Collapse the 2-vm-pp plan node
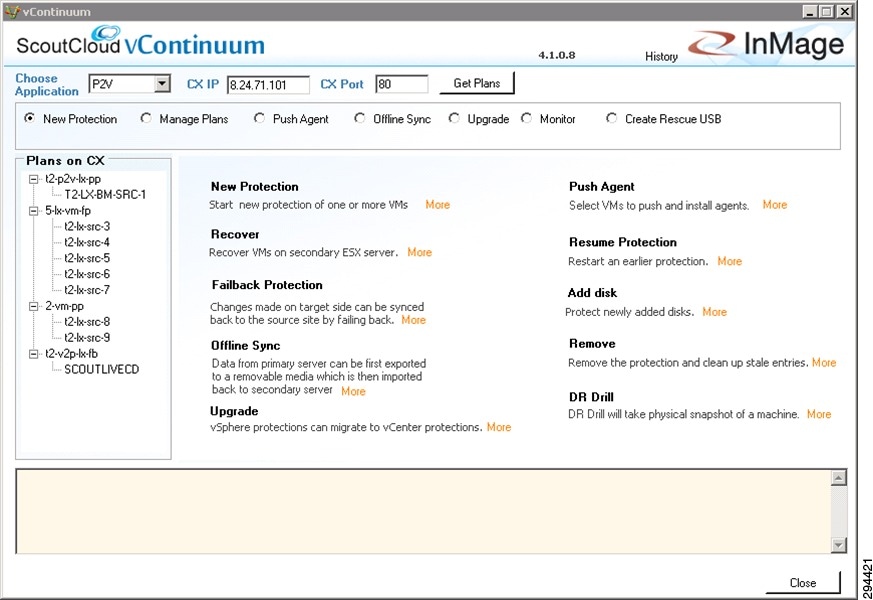The image size is (873, 600). [x=34, y=306]
